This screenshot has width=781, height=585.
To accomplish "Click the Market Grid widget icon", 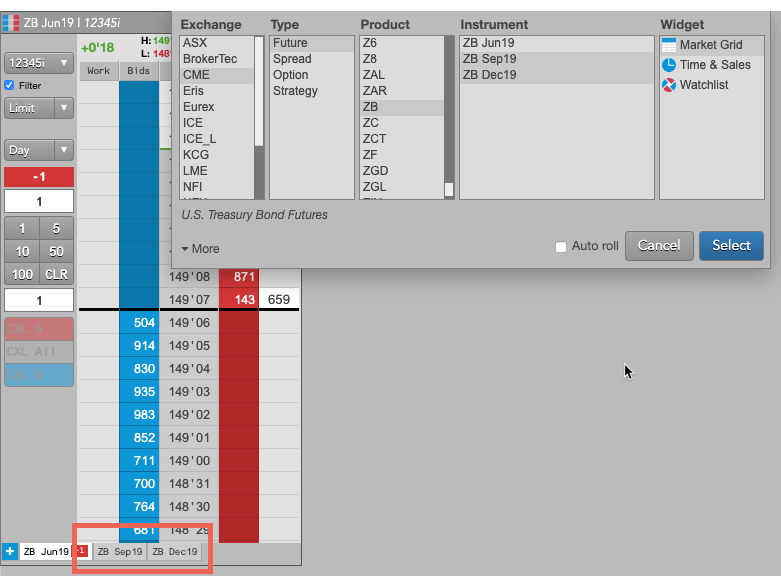I will (669, 45).
